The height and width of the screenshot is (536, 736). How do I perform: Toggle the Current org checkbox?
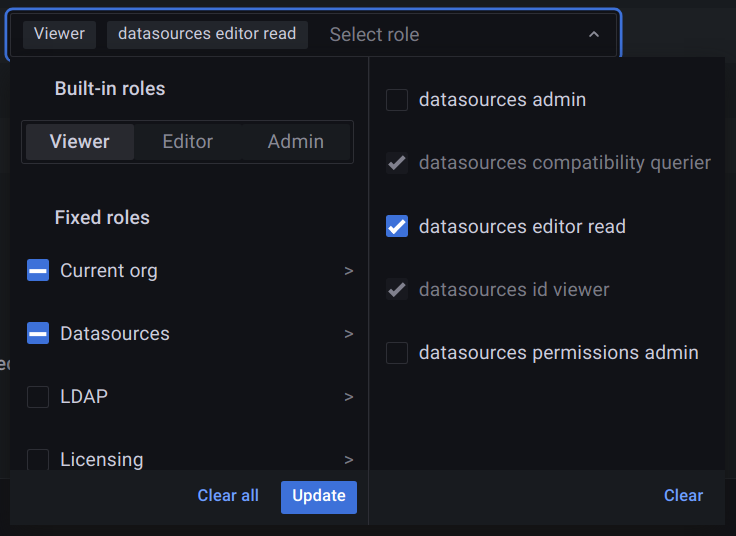[x=38, y=271]
